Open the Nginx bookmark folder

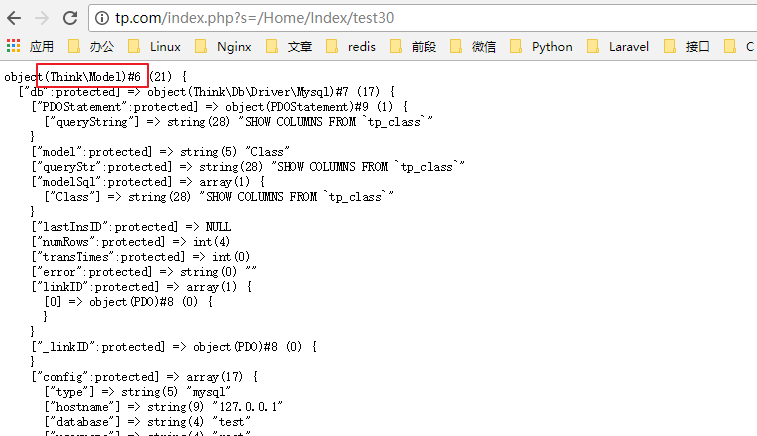pyautogui.click(x=223, y=46)
